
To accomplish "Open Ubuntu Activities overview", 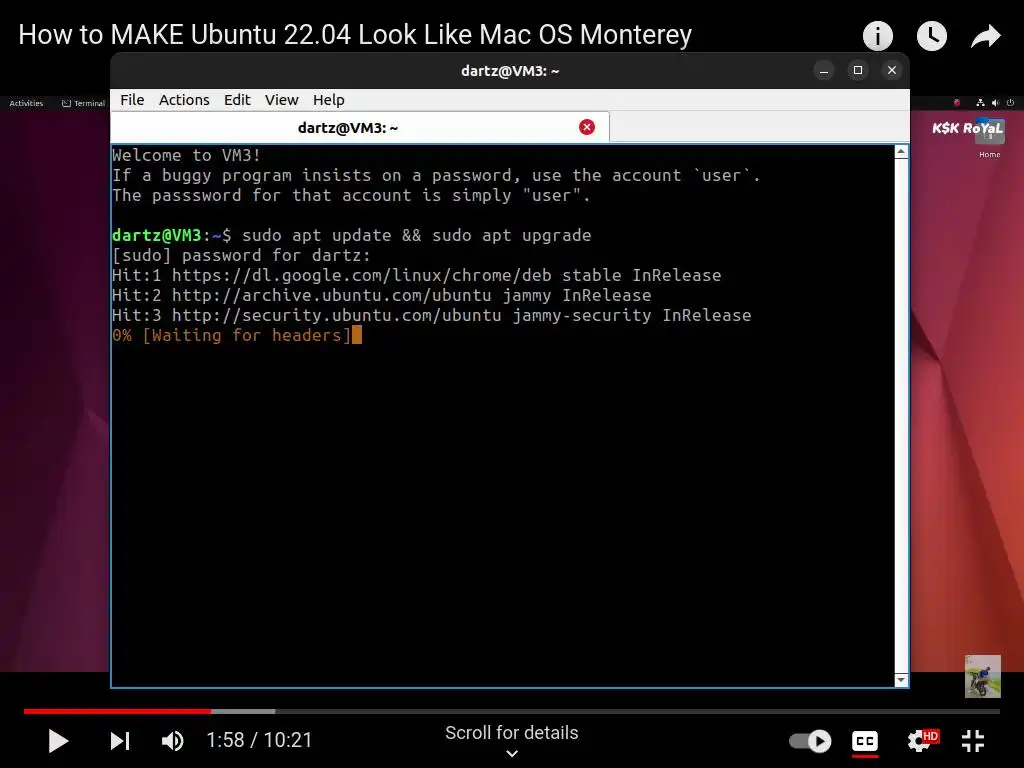I will (x=26, y=103).
